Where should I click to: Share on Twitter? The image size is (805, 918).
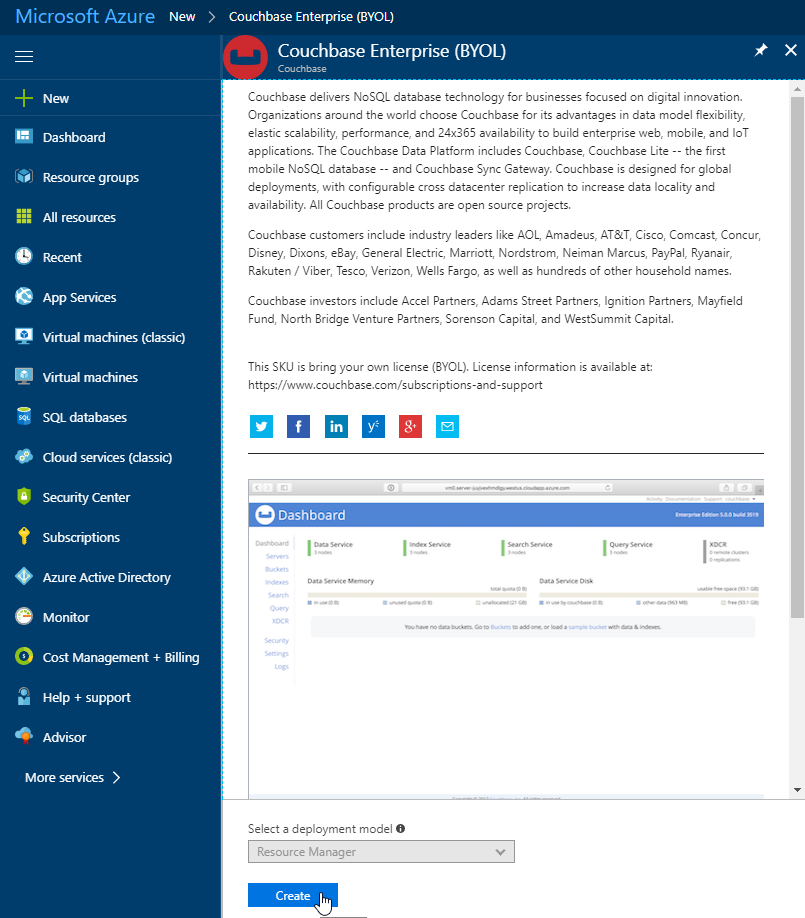(261, 426)
